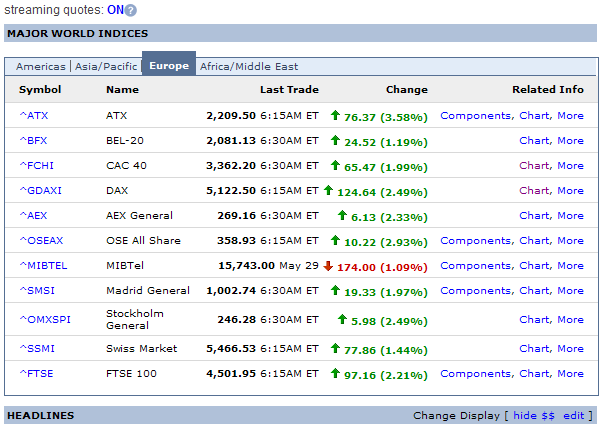Image resolution: width=602 pixels, height=427 pixels.
Task: Open the ^SMSI symbol link
Action: (37, 290)
